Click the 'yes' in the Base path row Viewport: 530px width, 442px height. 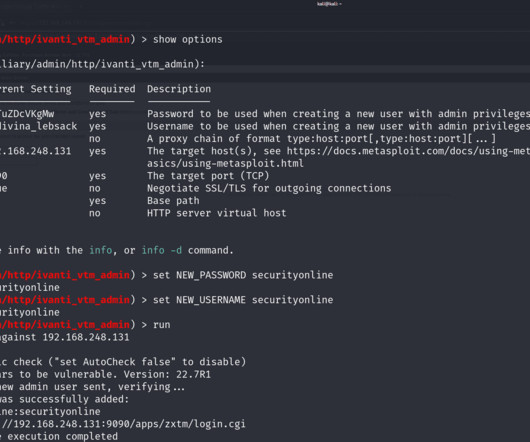tap(97, 201)
